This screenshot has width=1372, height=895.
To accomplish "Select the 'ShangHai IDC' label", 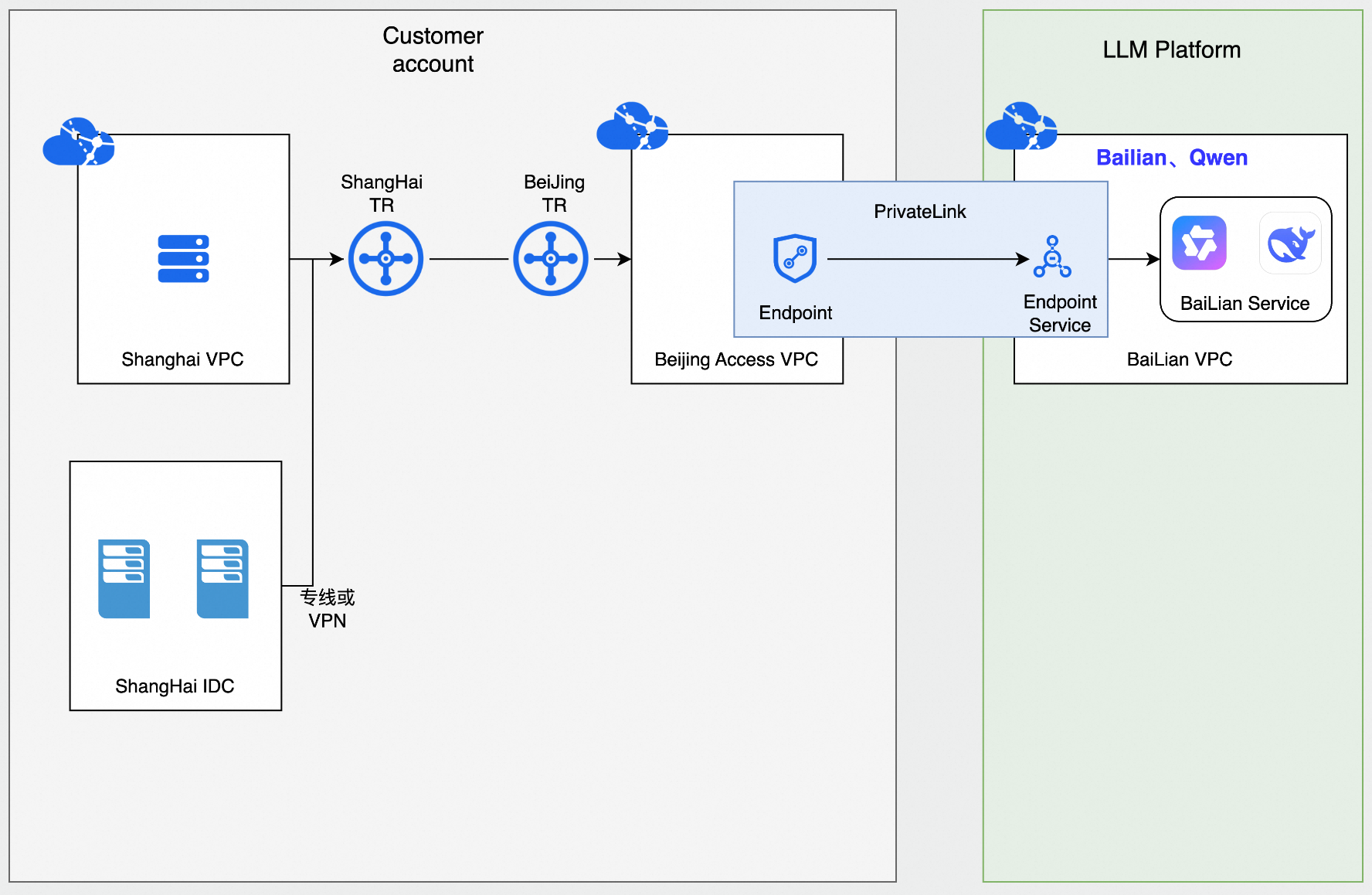I will (x=175, y=686).
